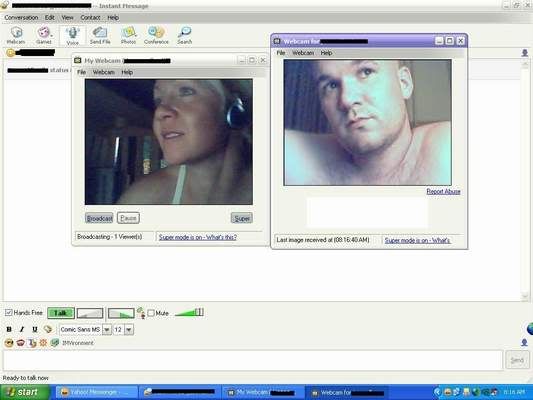Launch Games from the IM toolbar

(x=44, y=35)
